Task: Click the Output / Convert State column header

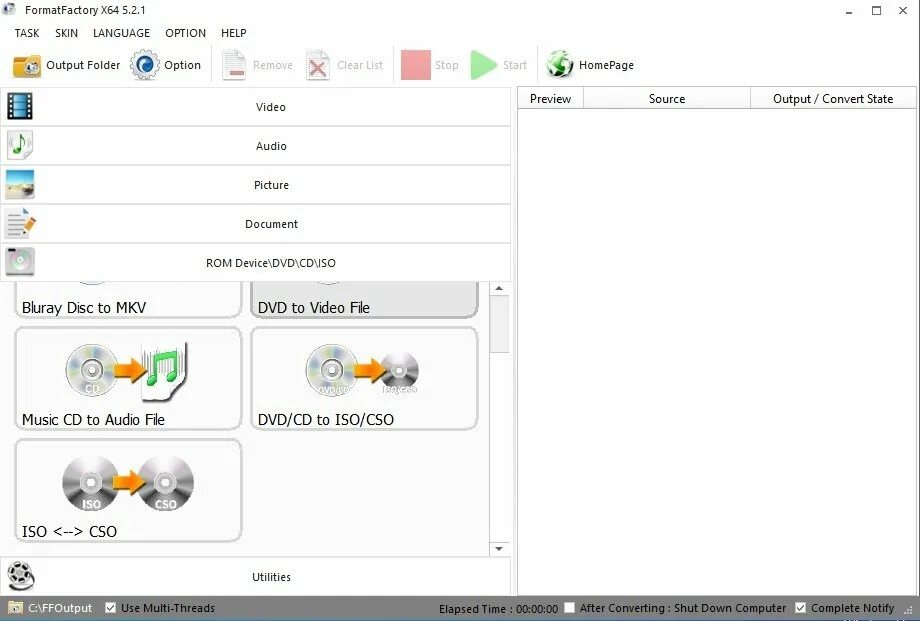Action: coord(833,99)
